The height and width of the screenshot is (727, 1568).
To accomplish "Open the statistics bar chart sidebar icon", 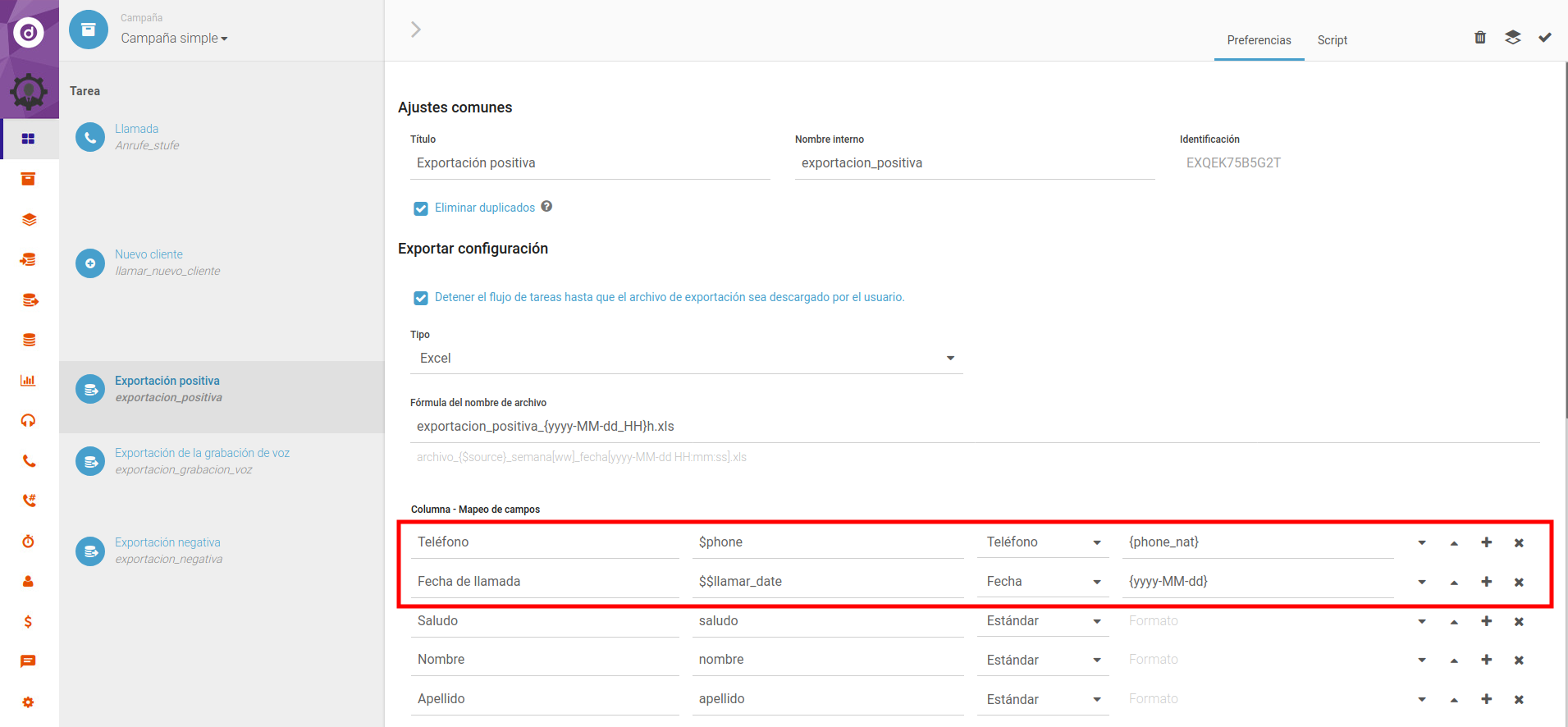I will tap(29, 381).
